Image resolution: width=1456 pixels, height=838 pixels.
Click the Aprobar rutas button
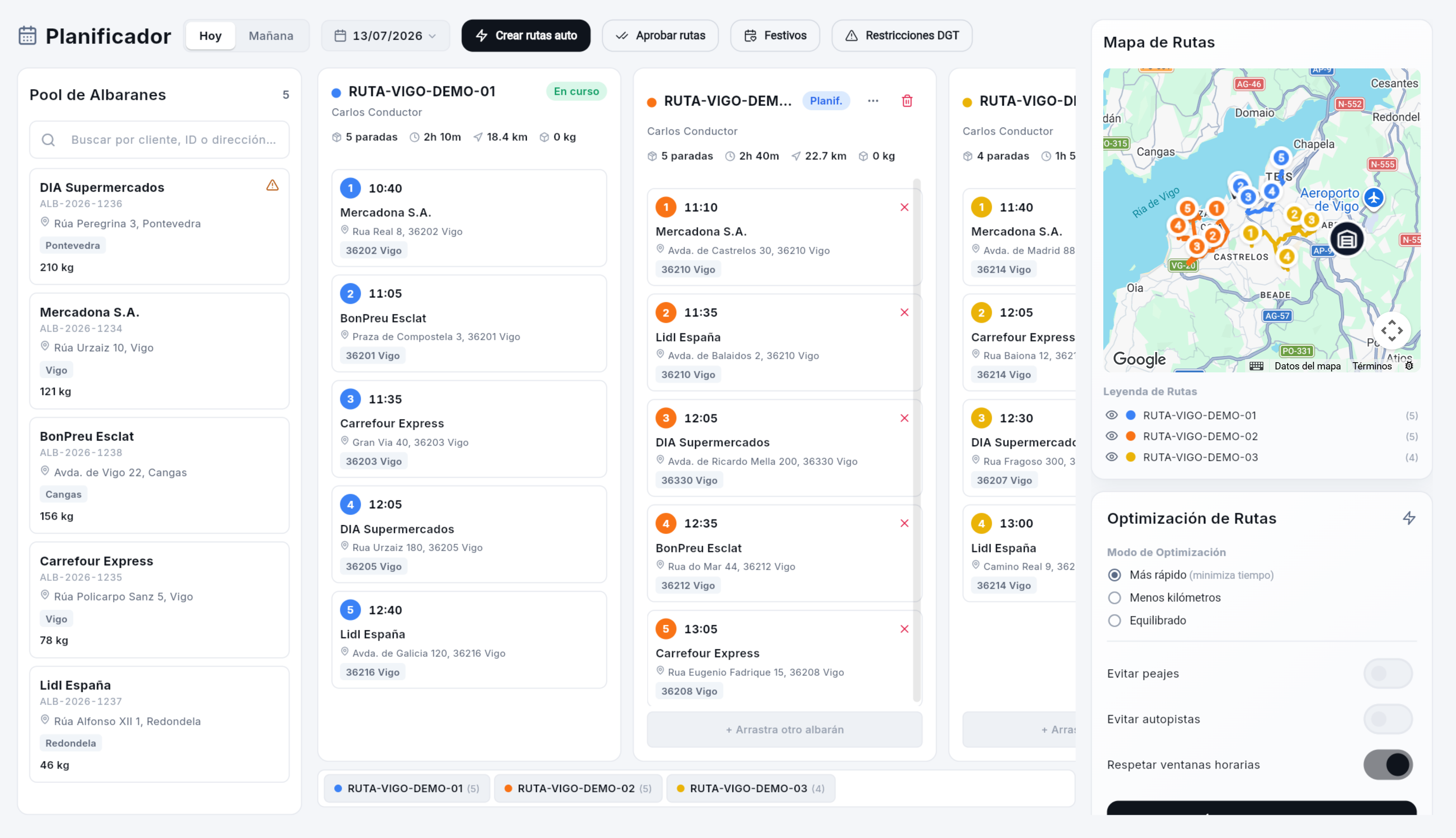pos(660,36)
